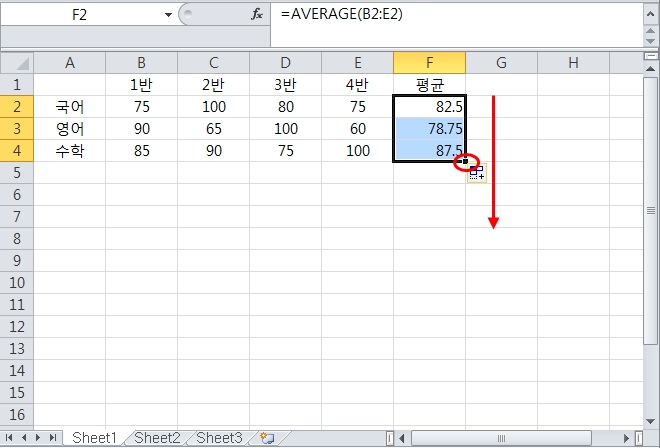Select the 국어 cell
660x448 pixels.
[x=70, y=107]
